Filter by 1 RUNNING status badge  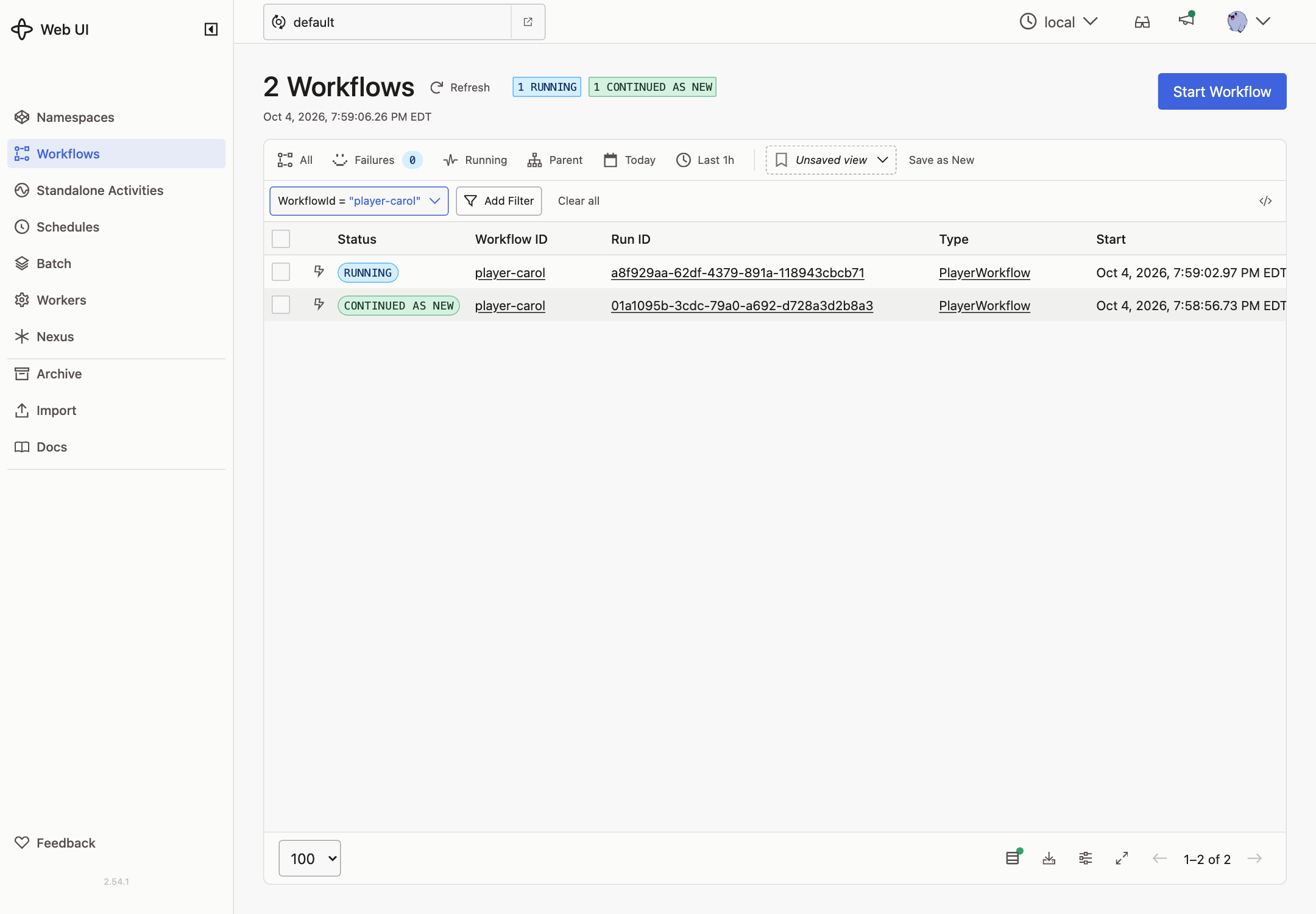pos(547,87)
